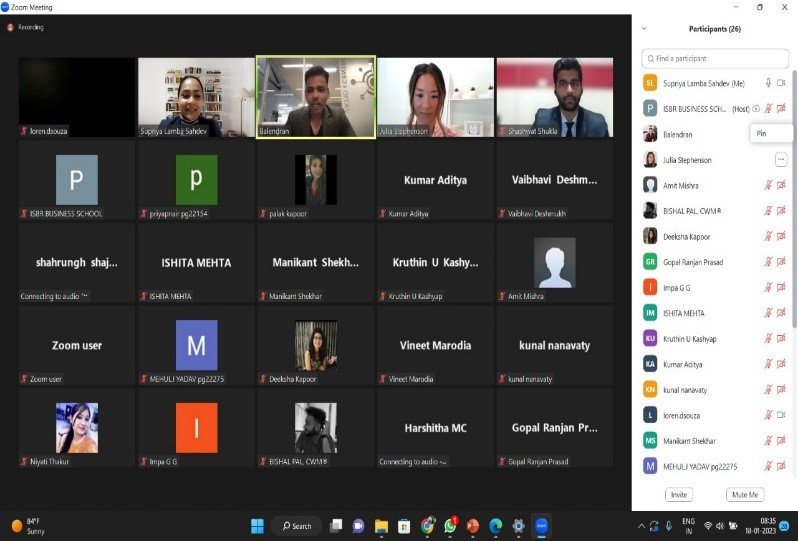The image size is (798, 541).
Task: Collapse the Participants panel with the chevron
Action: [644, 29]
